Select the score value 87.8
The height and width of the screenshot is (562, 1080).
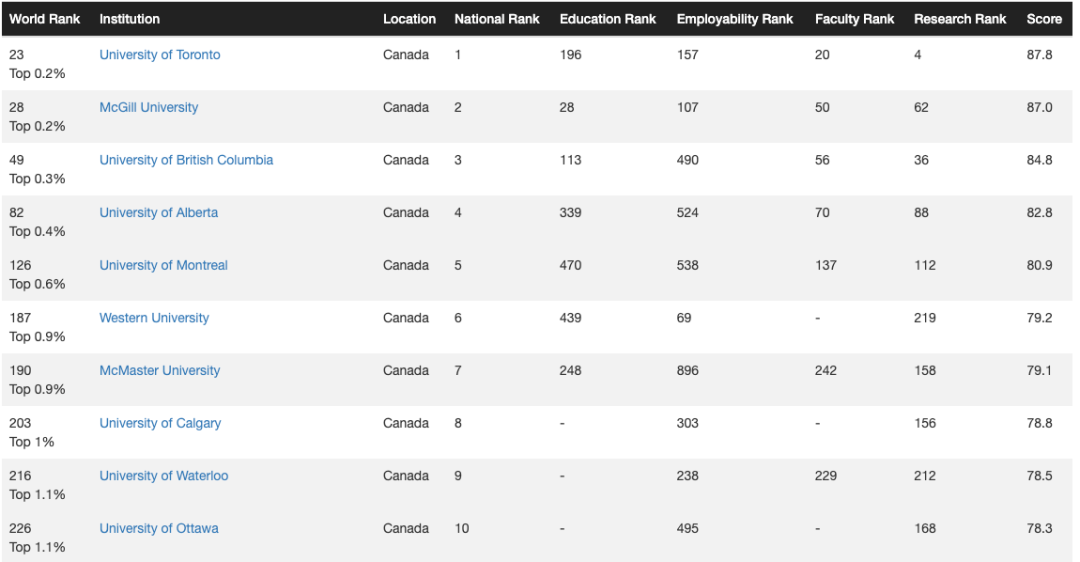1039,54
